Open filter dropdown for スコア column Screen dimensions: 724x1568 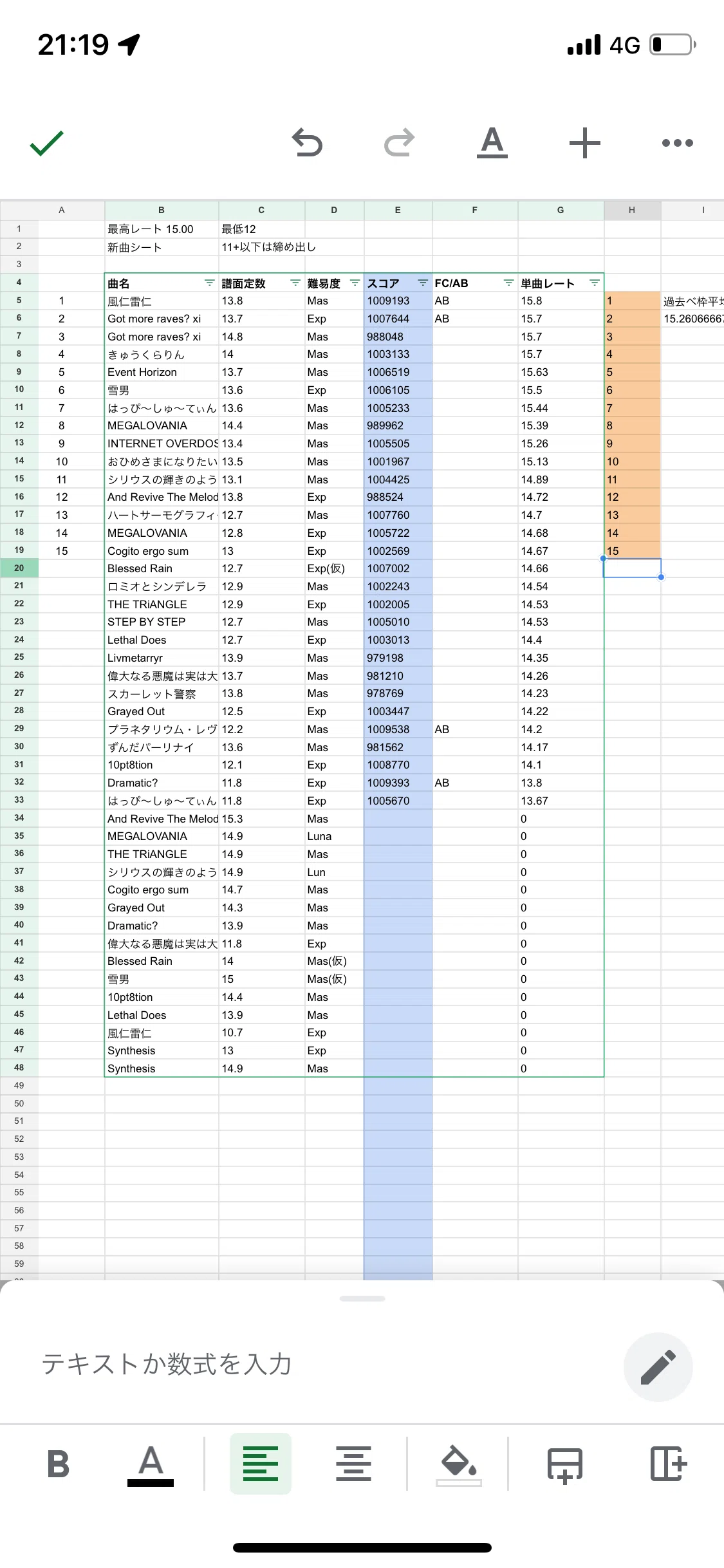point(423,283)
